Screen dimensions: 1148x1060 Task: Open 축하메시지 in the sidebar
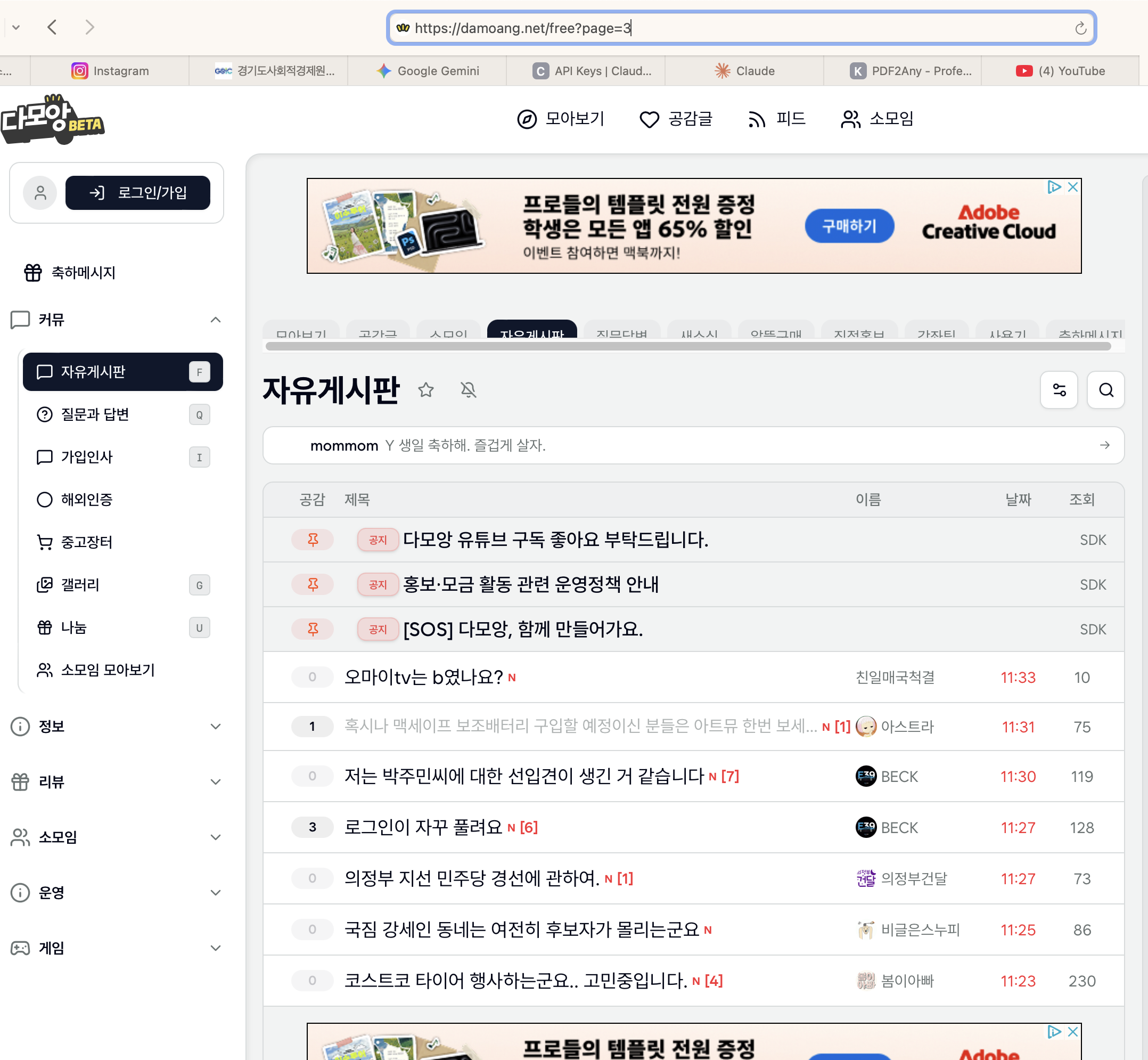[x=70, y=272]
